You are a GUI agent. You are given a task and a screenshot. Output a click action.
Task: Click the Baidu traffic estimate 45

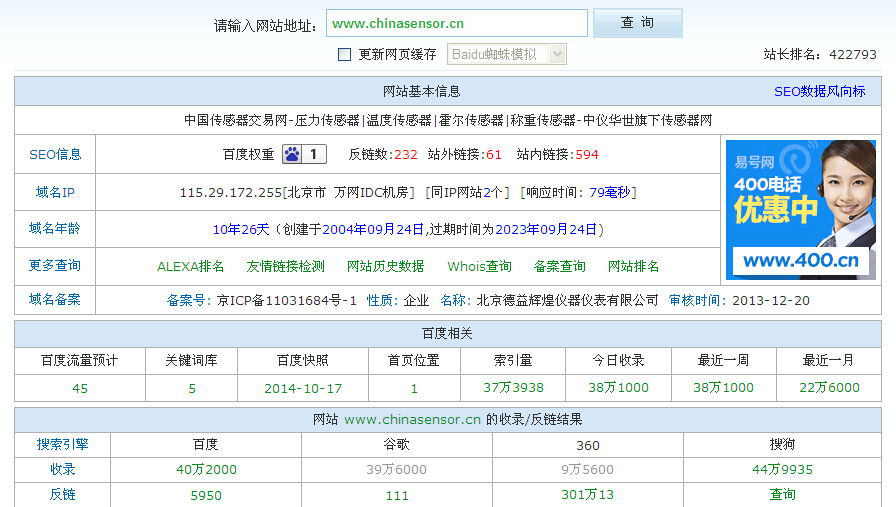[x=80, y=389]
